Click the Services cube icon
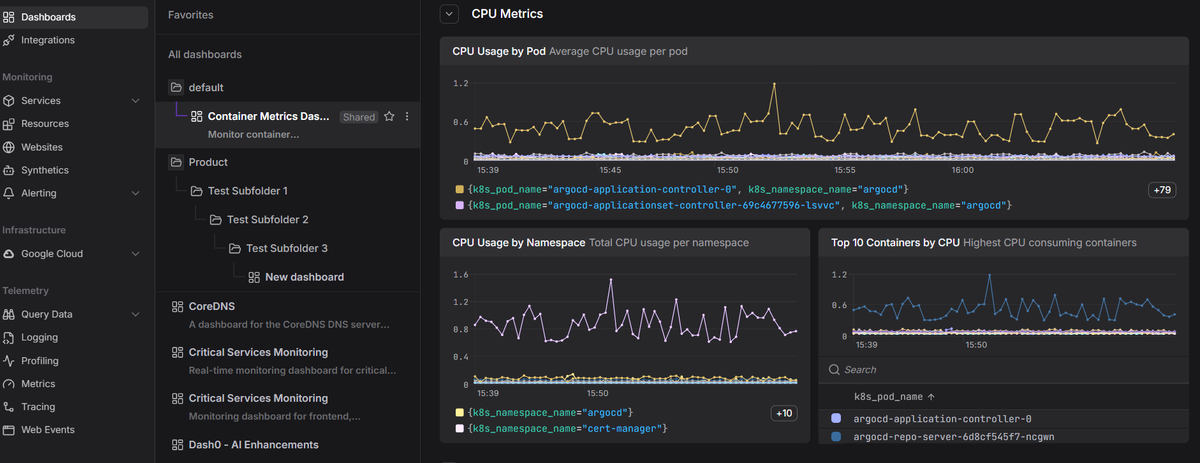The height and width of the screenshot is (463, 1200). click(9, 101)
